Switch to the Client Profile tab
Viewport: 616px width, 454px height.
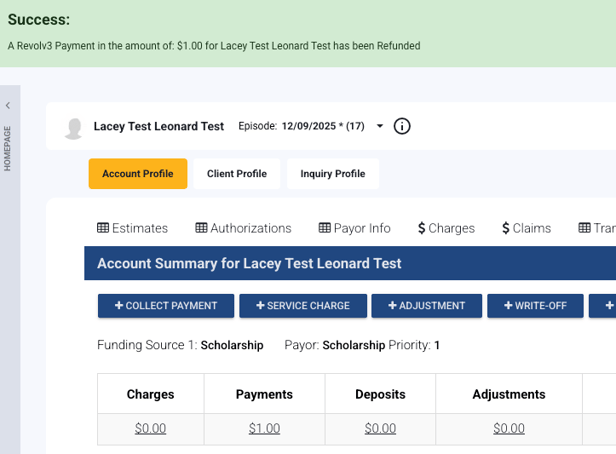click(x=237, y=174)
